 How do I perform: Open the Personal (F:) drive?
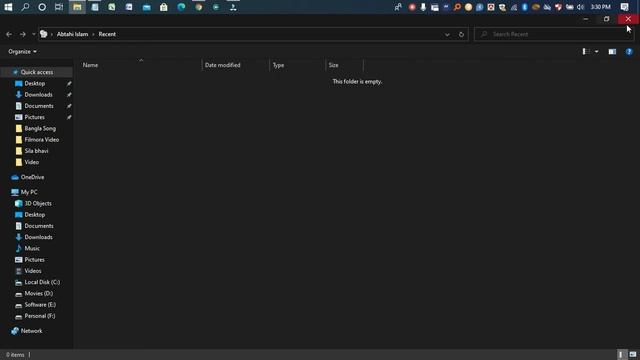click(40, 316)
